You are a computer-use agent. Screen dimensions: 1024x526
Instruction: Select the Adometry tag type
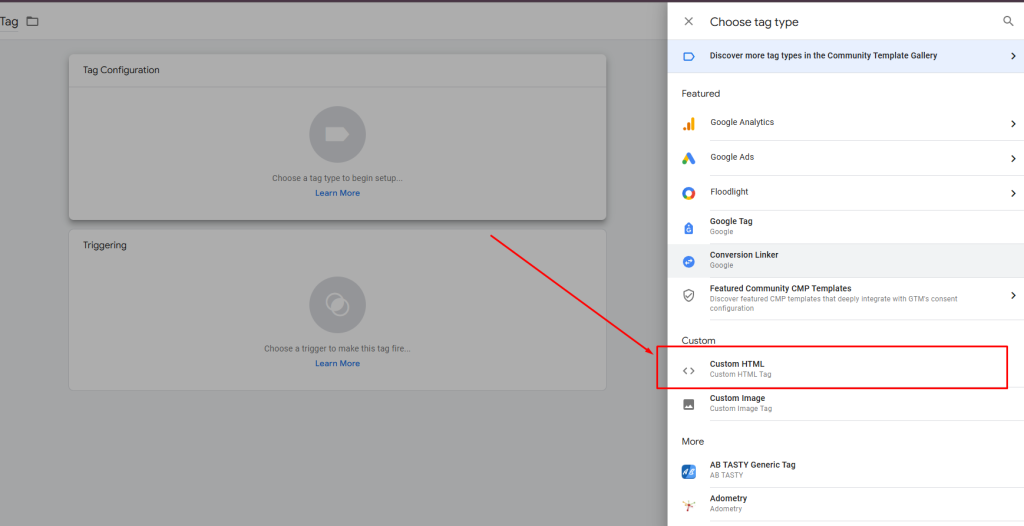click(x=846, y=504)
